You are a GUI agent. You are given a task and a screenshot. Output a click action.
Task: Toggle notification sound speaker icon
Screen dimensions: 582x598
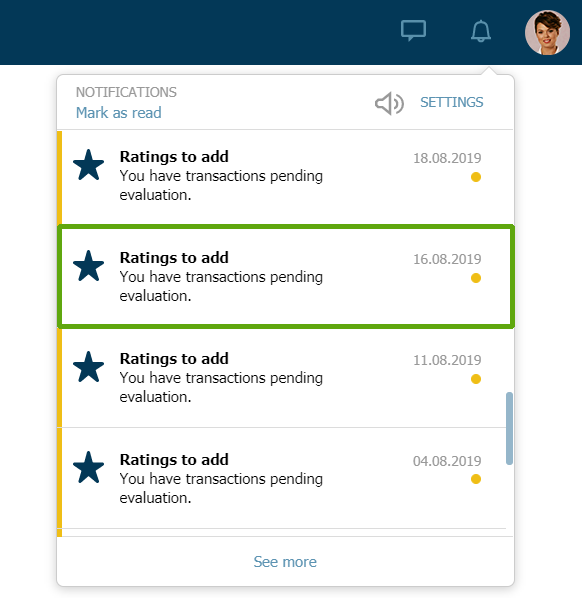tap(389, 103)
